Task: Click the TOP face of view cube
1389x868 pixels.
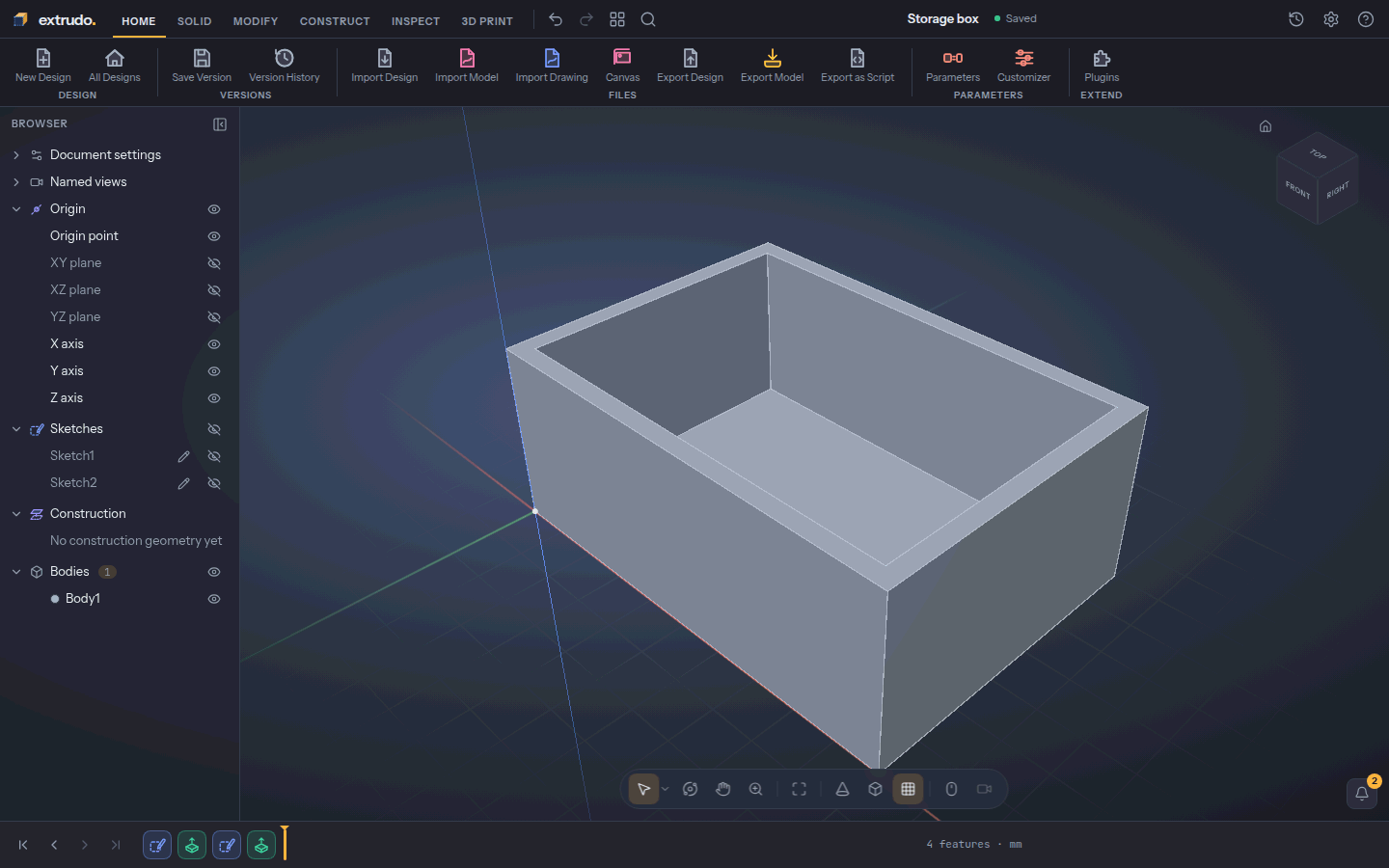Action: [1318, 153]
